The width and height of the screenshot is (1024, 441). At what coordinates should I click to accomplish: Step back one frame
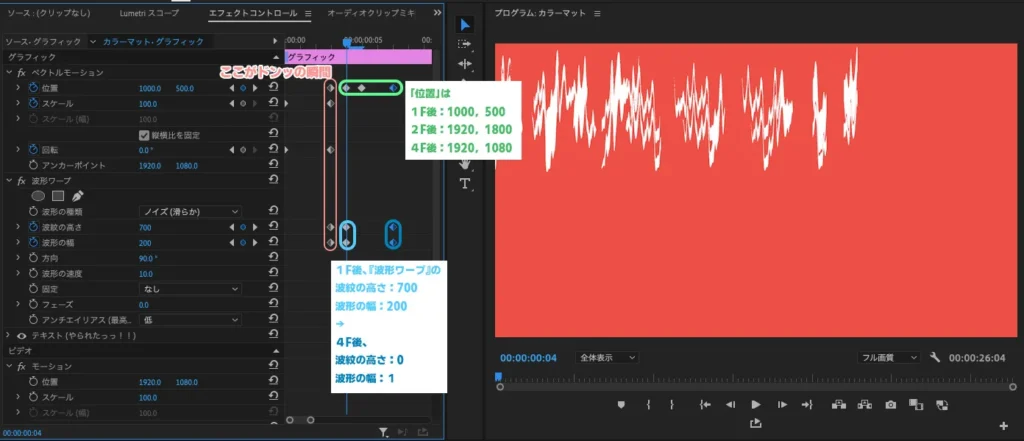[x=731, y=404]
